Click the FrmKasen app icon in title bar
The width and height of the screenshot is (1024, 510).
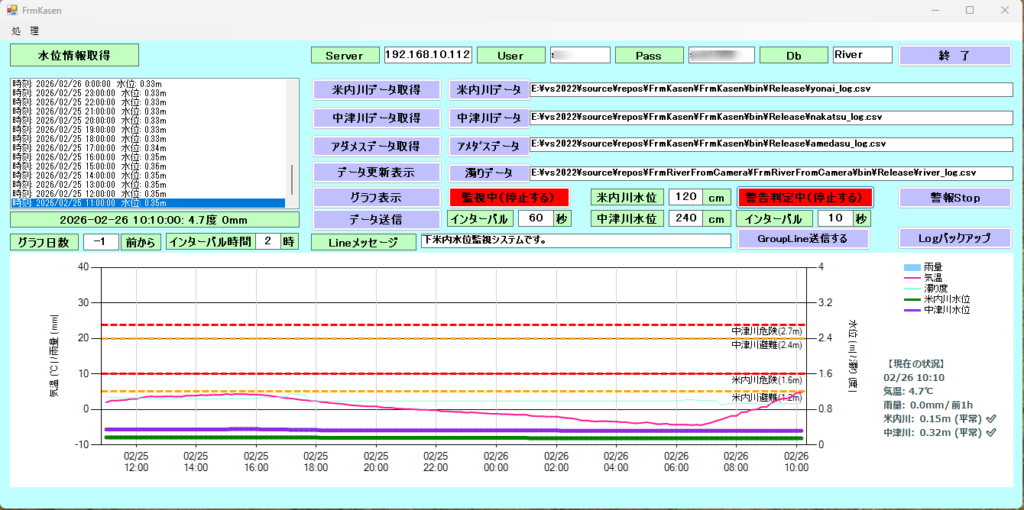[12, 9]
